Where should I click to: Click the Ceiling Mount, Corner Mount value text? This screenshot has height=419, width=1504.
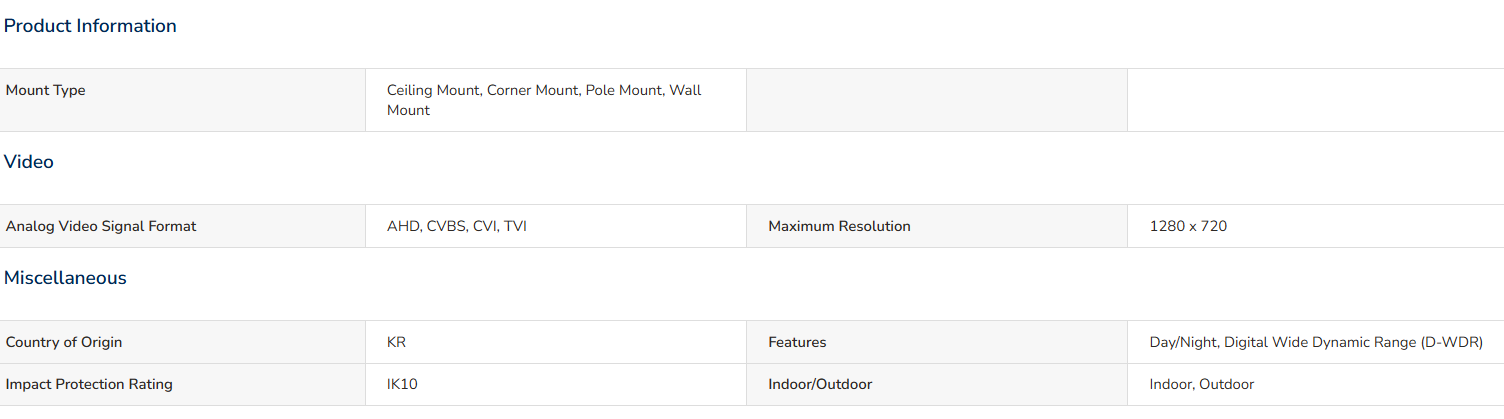(x=544, y=100)
